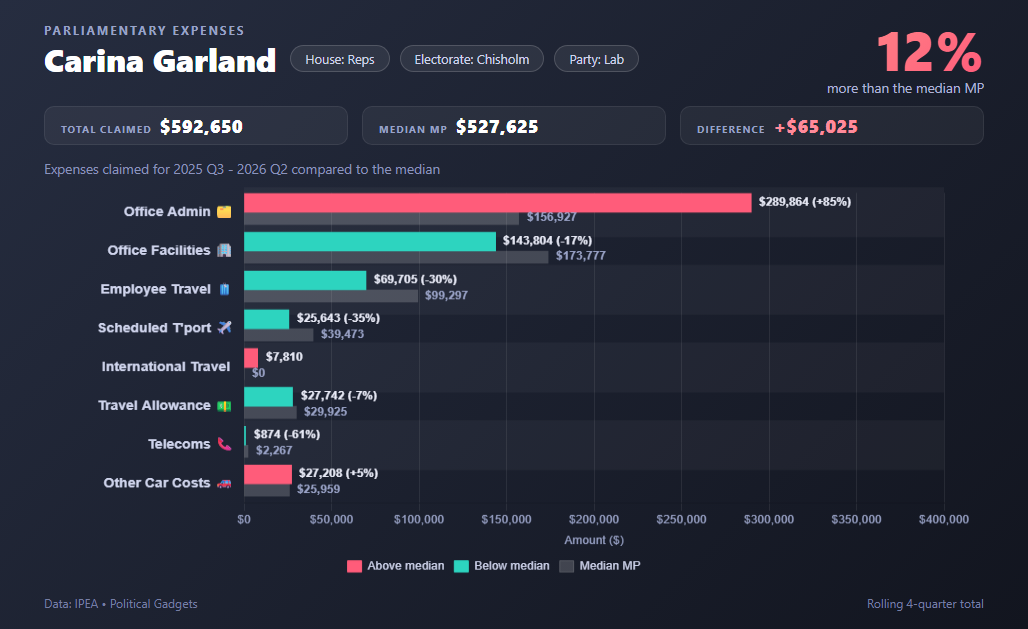This screenshot has width=1028, height=629.
Task: Click the Telecoms category label
Action: coord(179,444)
